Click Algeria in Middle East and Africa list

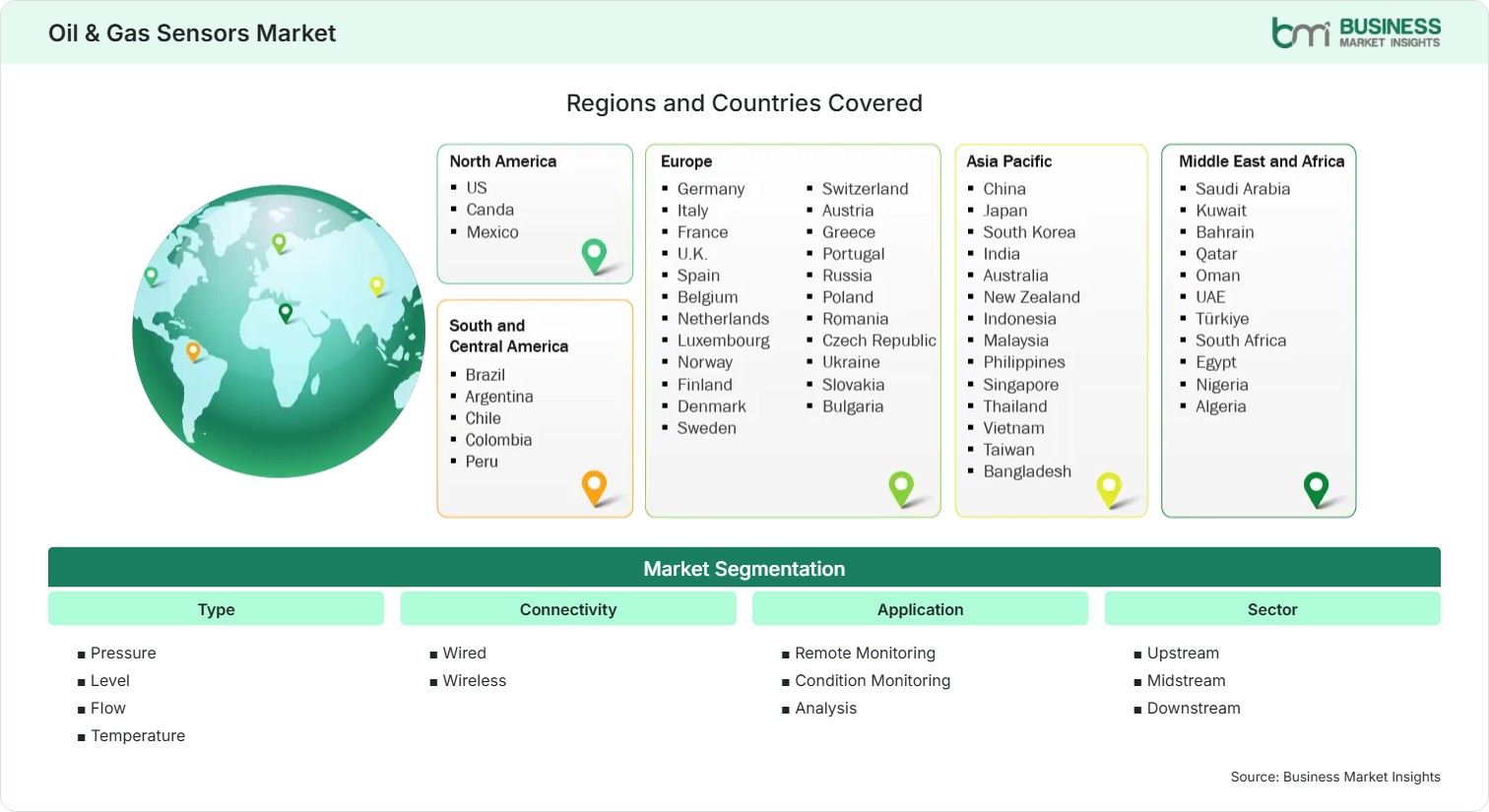[x=1221, y=406]
